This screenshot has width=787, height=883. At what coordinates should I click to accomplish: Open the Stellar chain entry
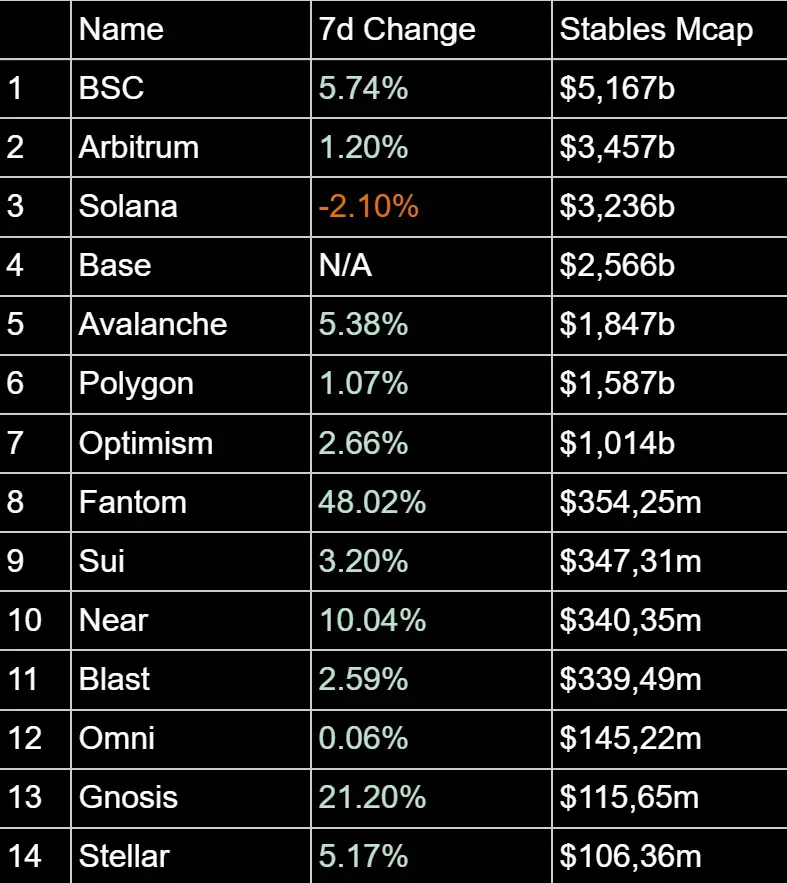[124, 856]
